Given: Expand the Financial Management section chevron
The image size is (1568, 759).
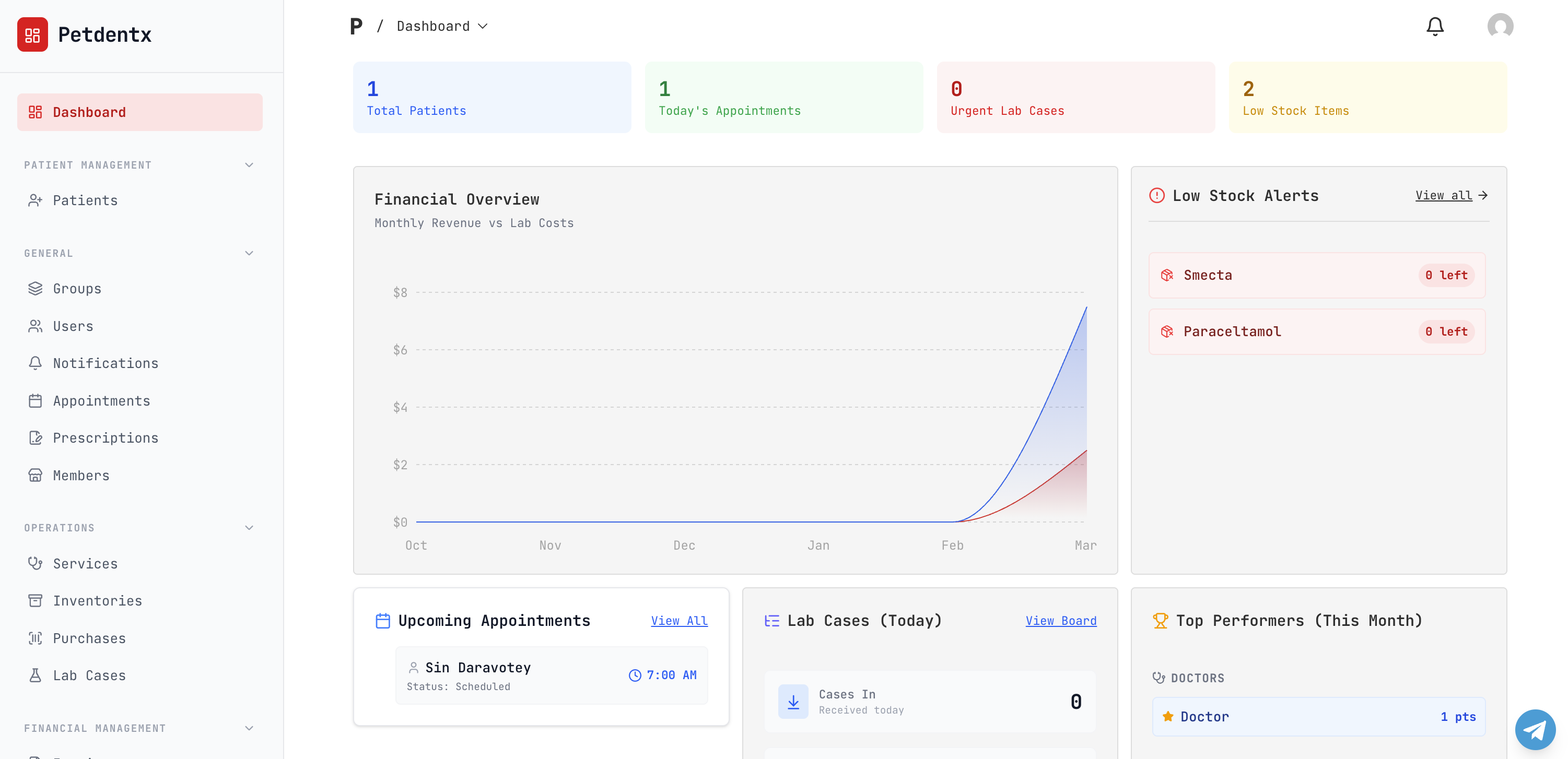Looking at the screenshot, I should click(x=249, y=728).
